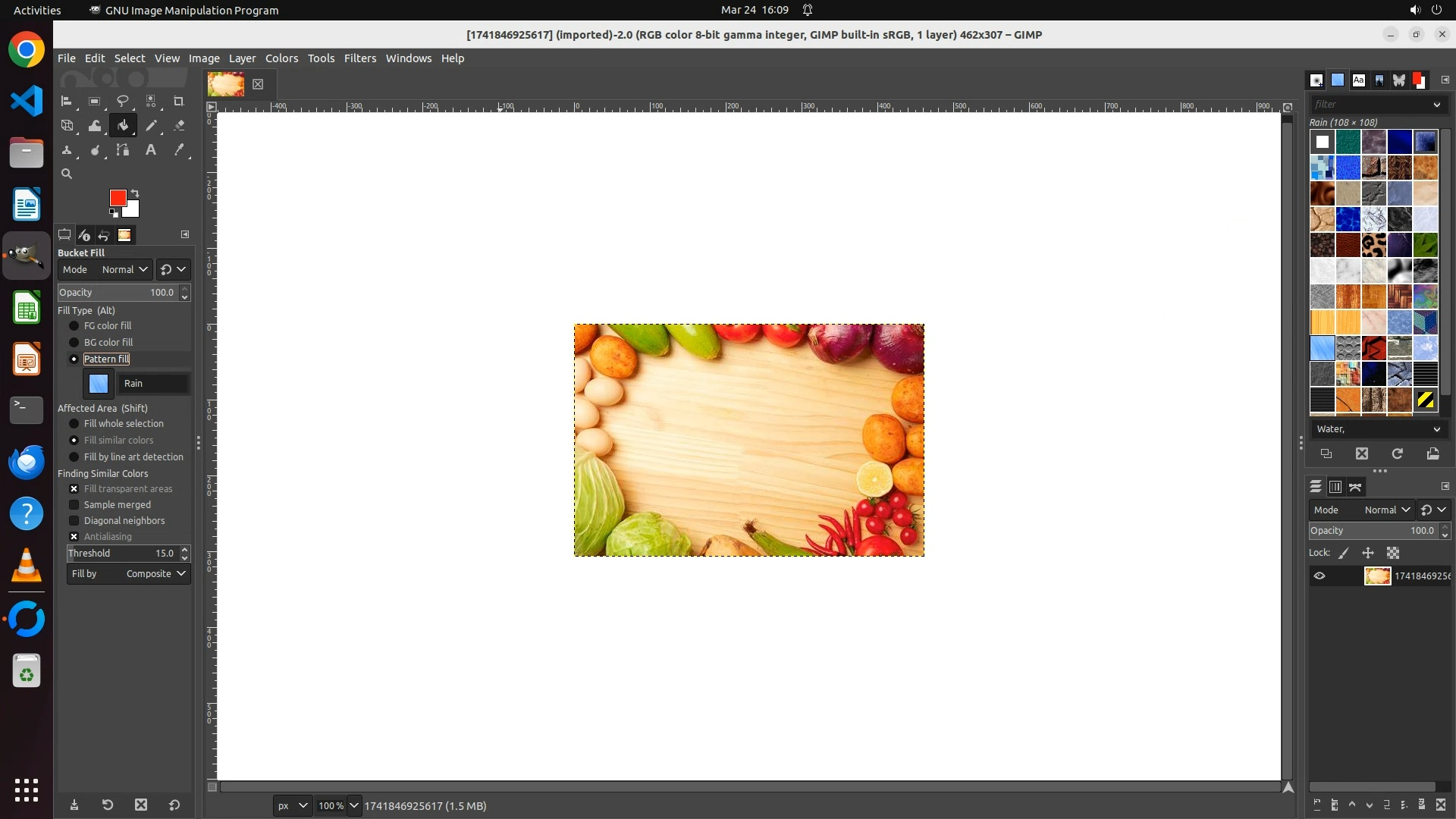Select the Color Picker eyedropper tool
The height and width of the screenshot is (819, 1456).
[179, 150]
